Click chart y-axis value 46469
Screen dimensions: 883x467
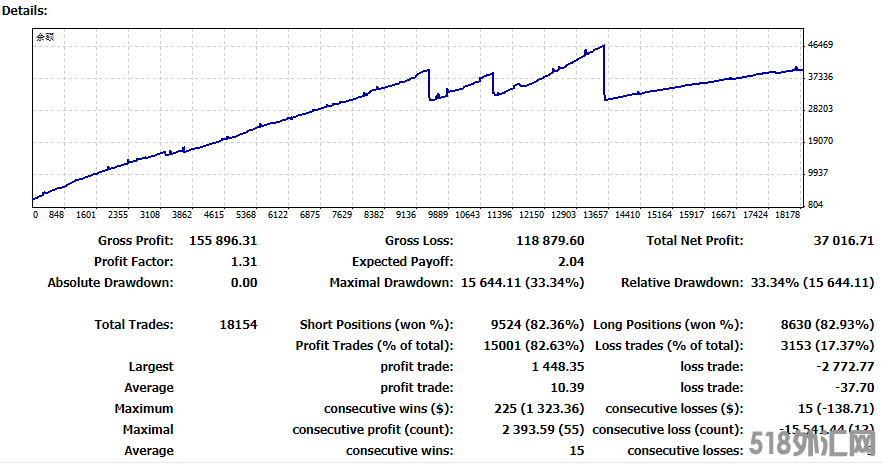point(820,45)
